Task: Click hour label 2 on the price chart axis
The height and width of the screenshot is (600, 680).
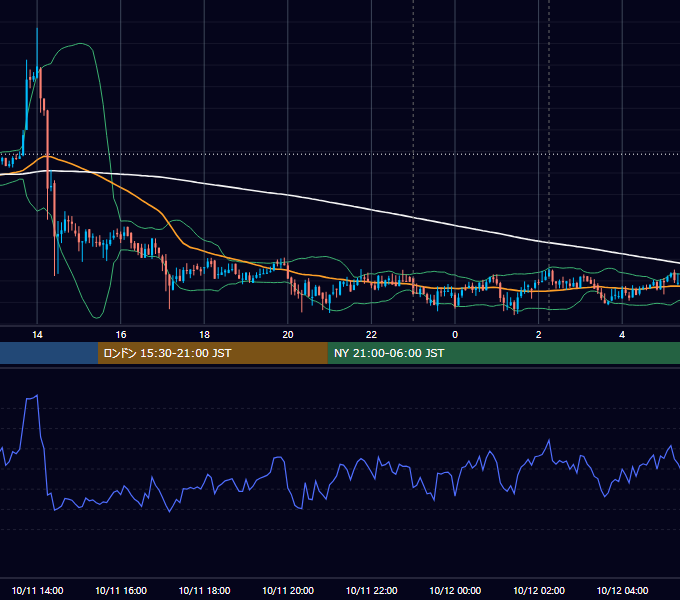Action: (x=539, y=335)
